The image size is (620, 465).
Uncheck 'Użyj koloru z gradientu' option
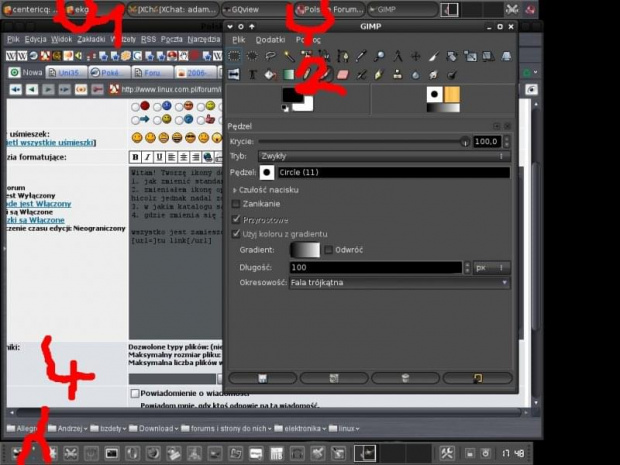236,234
